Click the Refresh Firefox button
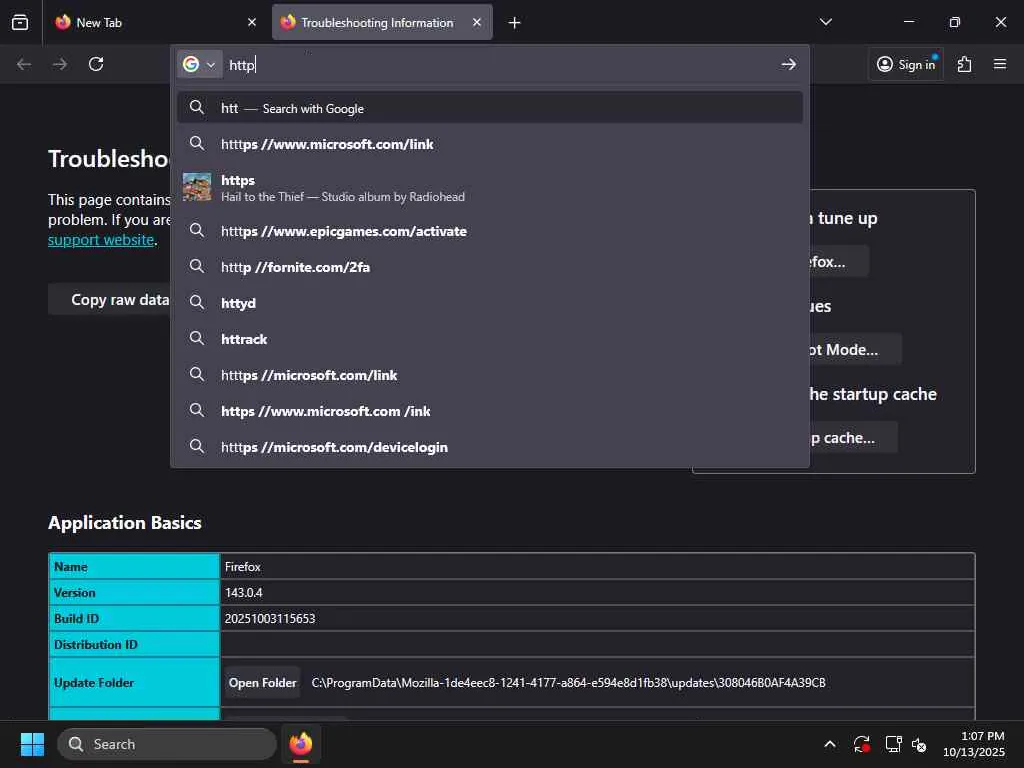The image size is (1024, 768). (838, 261)
